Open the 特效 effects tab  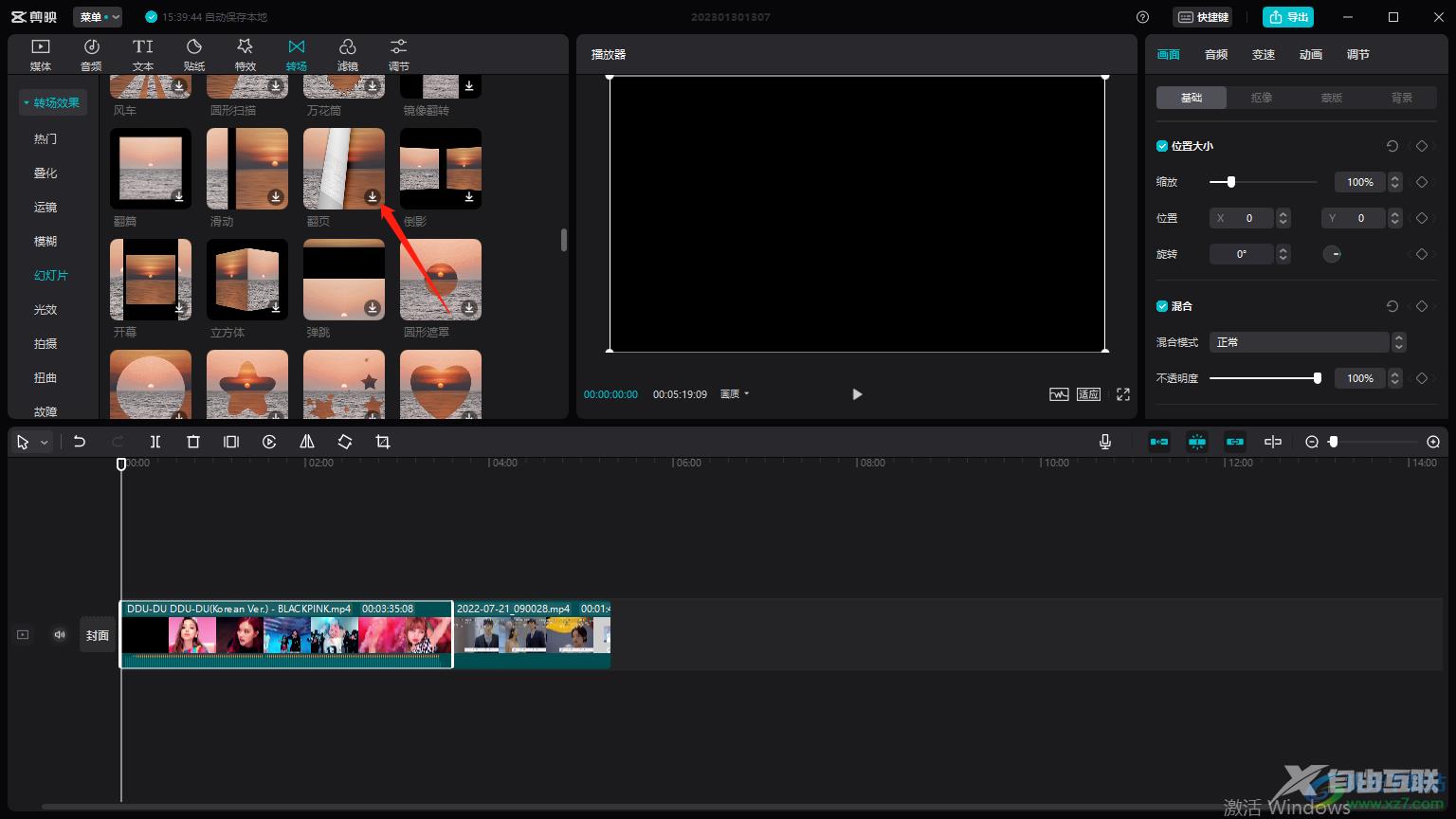tap(246, 54)
